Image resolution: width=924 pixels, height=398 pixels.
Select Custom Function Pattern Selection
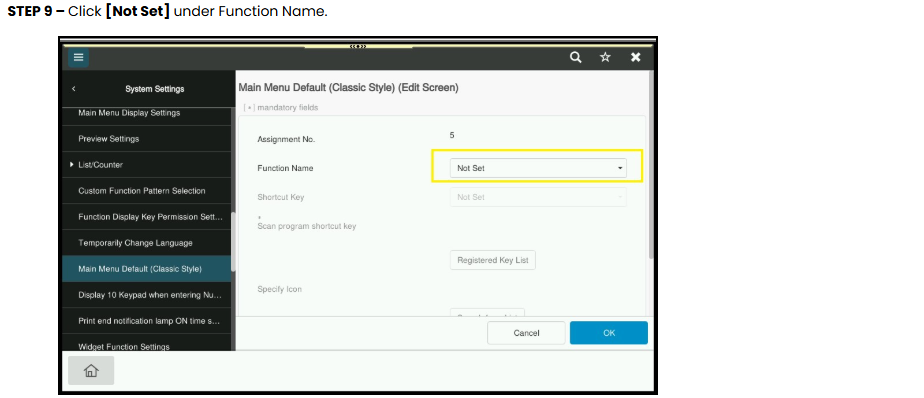[147, 191]
